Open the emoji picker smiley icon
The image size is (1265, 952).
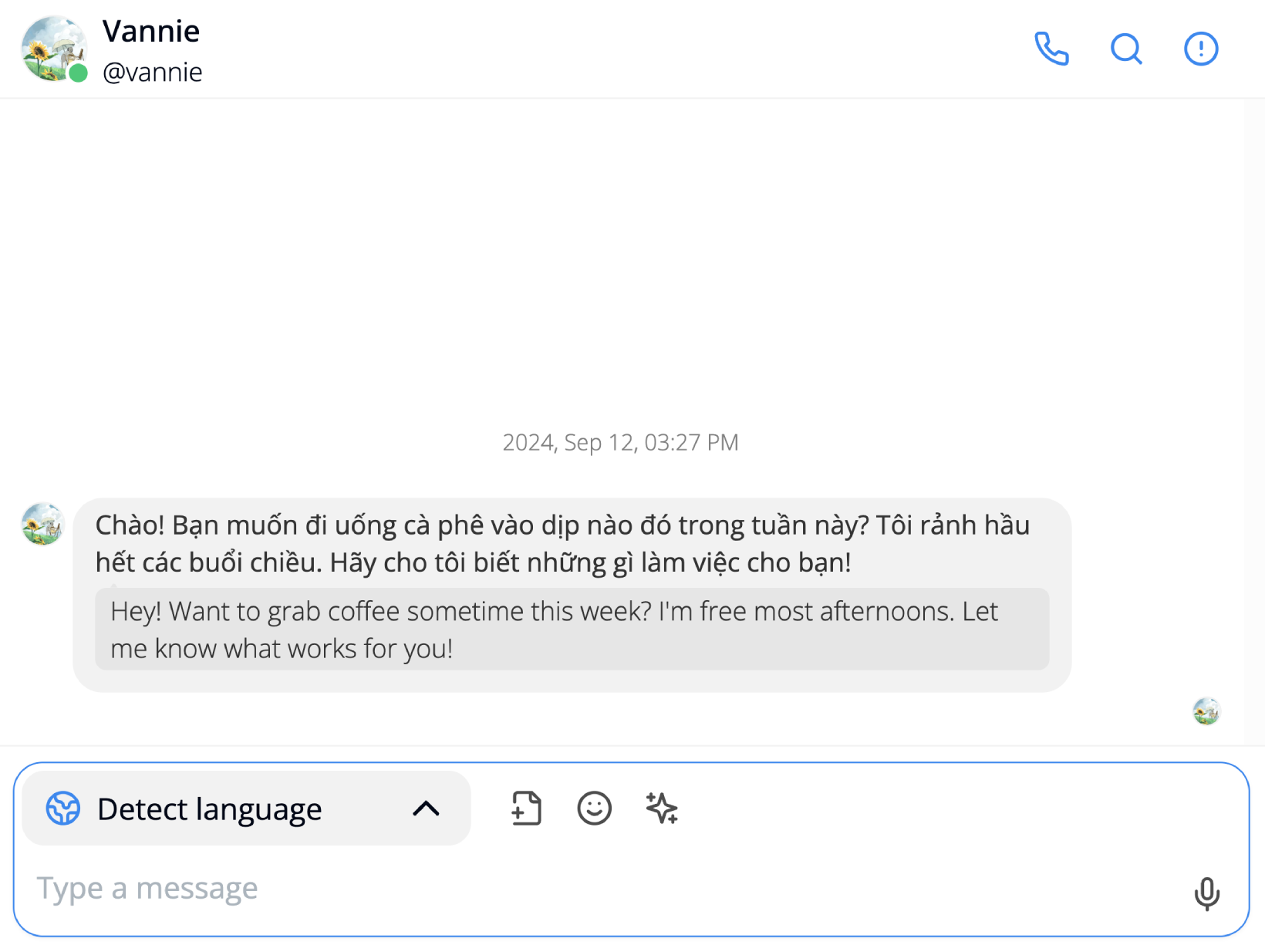click(x=594, y=809)
